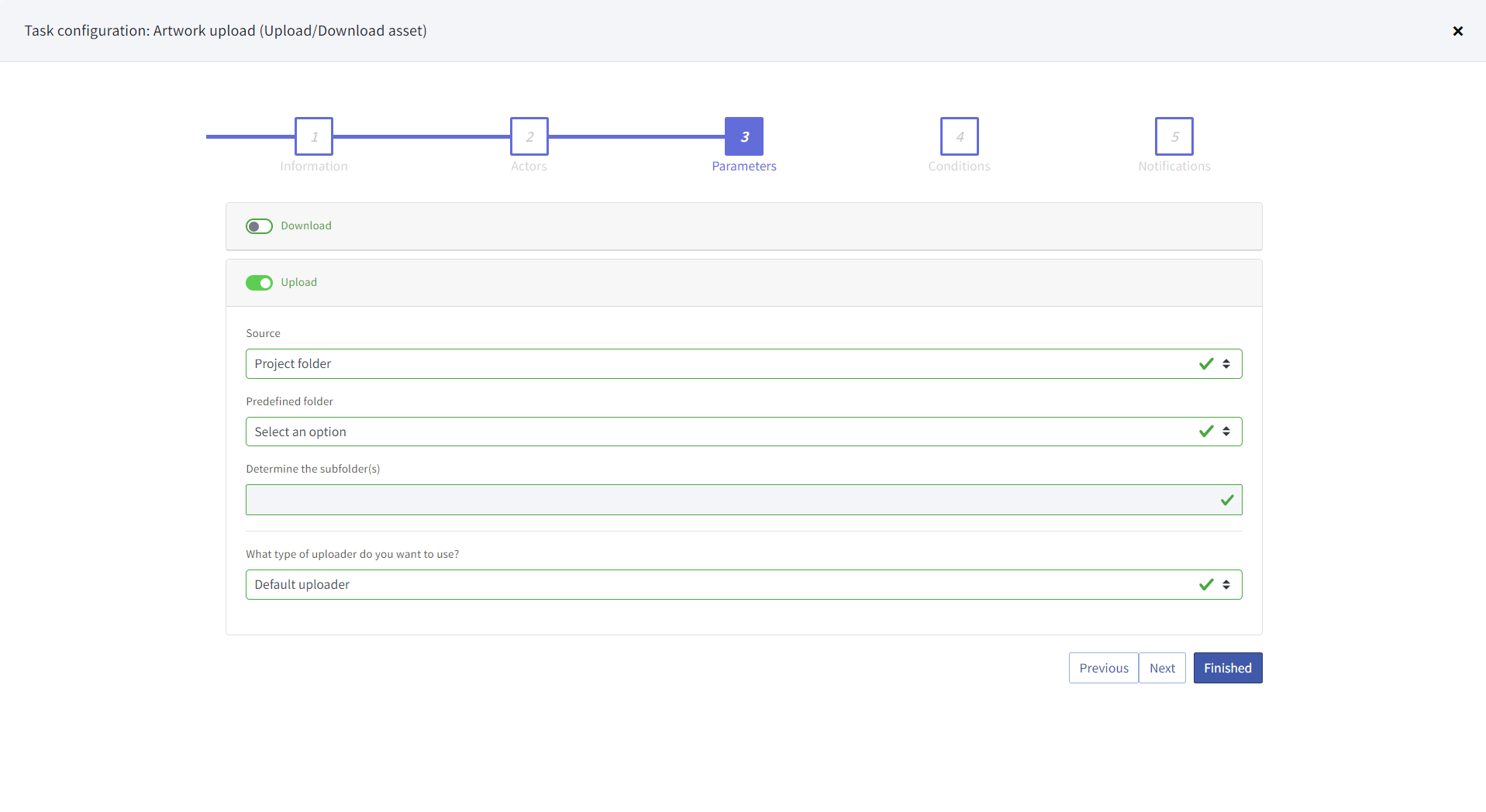This screenshot has width=1486, height=812.
Task: Click the Previous button
Action: 1103,668
